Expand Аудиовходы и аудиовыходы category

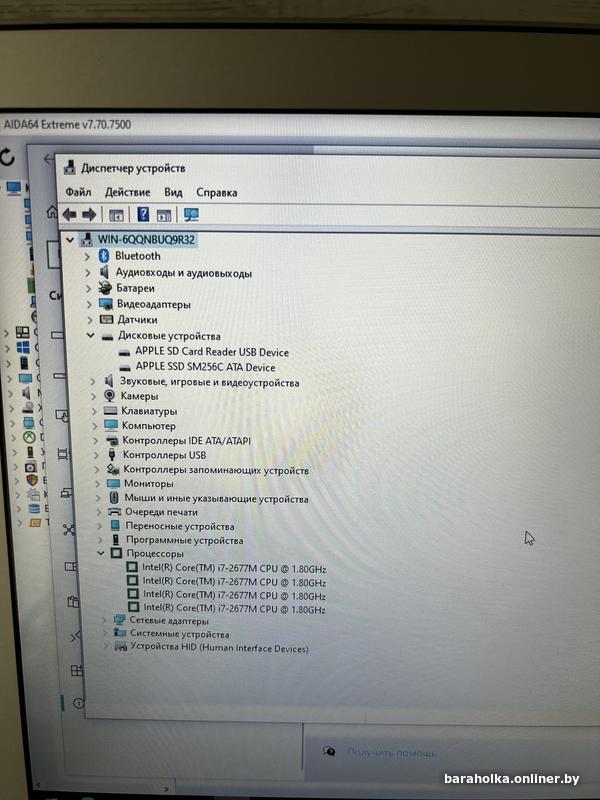coord(88,272)
